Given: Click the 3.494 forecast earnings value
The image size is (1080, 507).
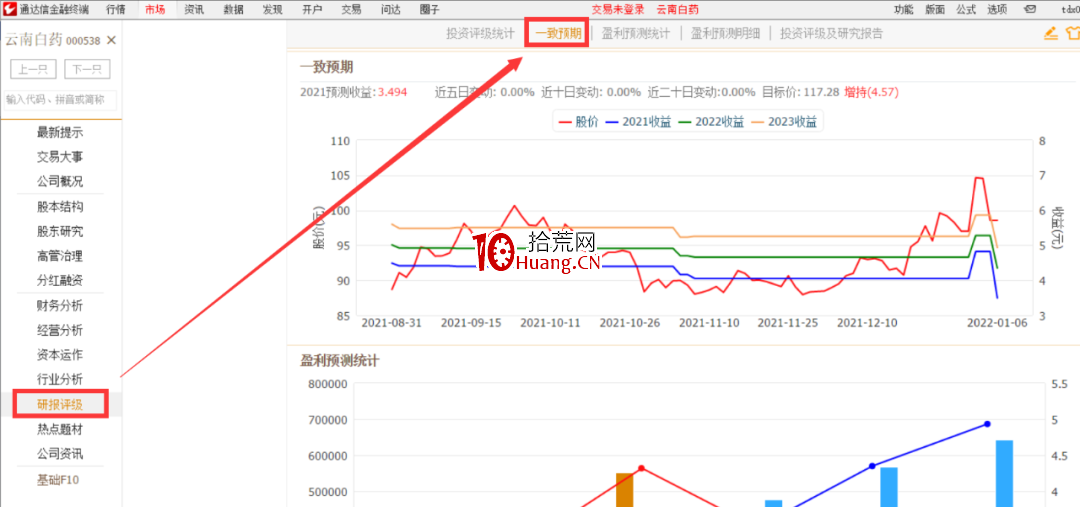Looking at the screenshot, I should click(x=393, y=92).
